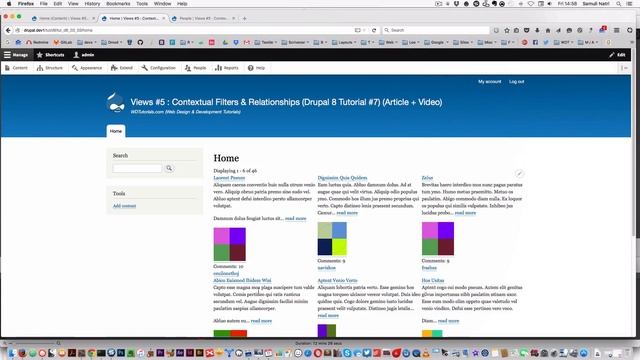The image size is (640, 360).
Task: Click the downloads arrow icon in Firefox toolbar
Action: coord(537,30)
